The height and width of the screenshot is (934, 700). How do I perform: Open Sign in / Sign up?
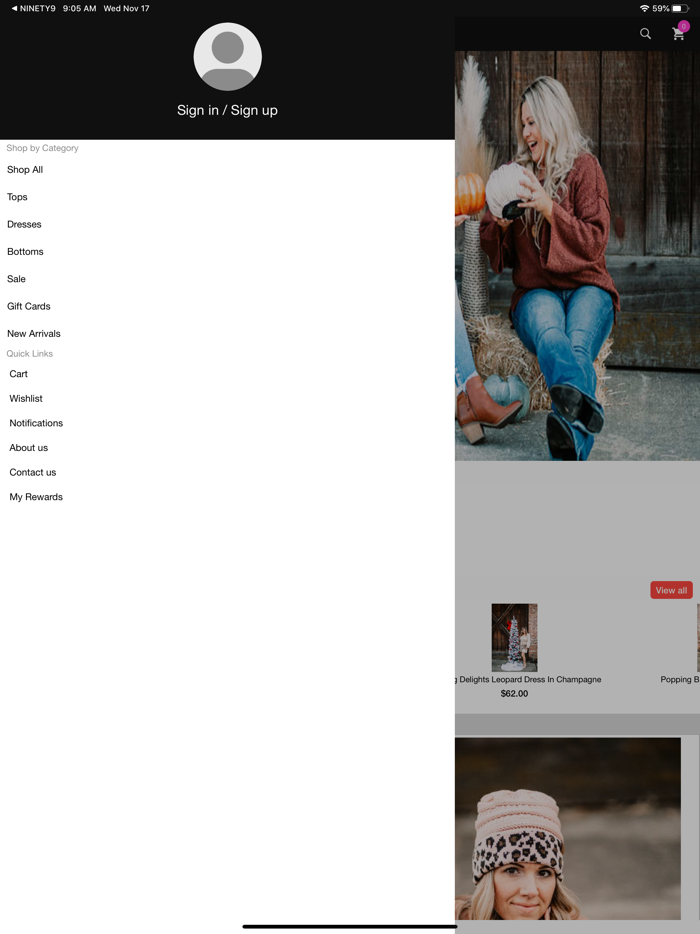(x=228, y=110)
